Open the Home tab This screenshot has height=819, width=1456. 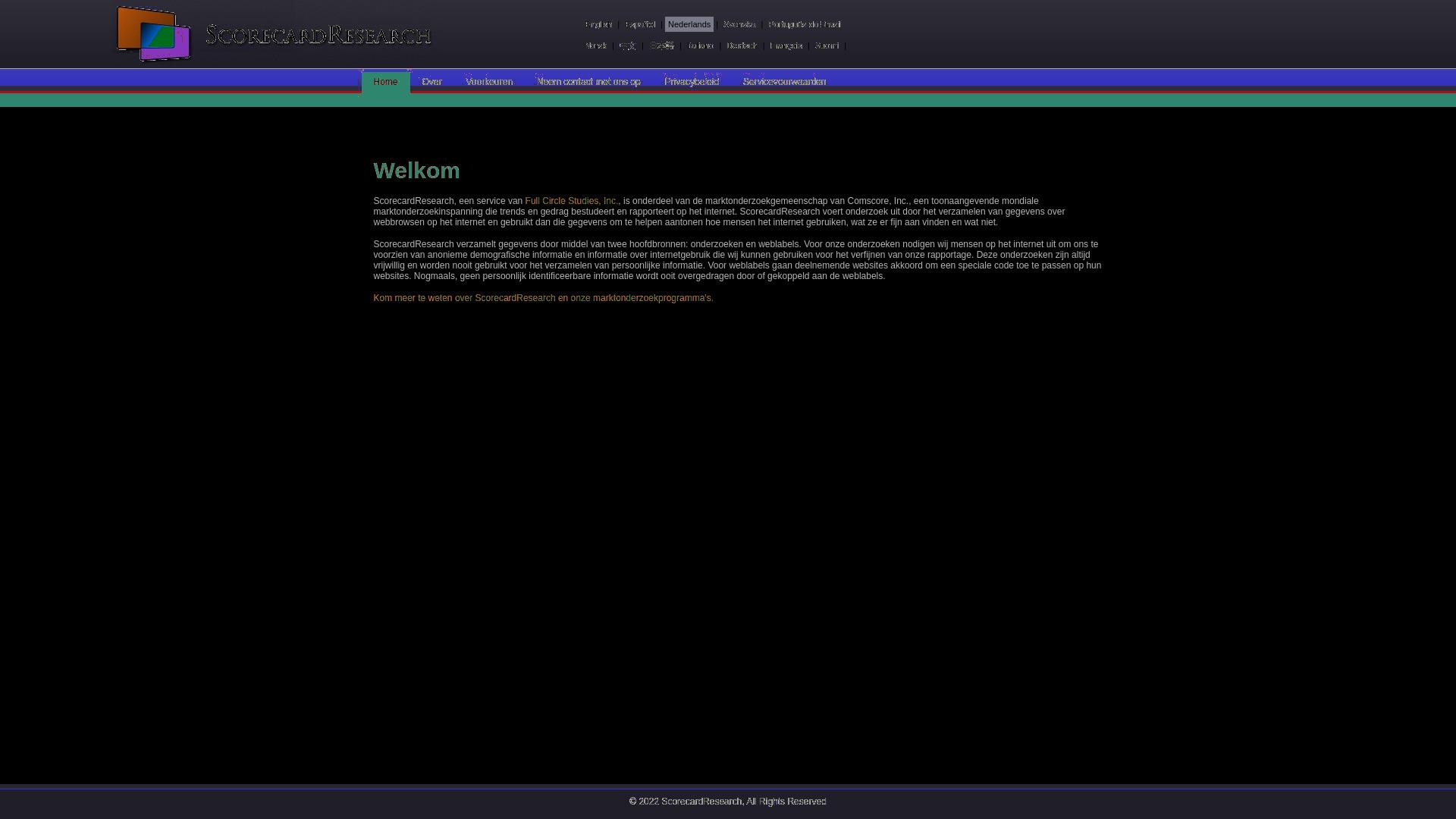coord(385,82)
